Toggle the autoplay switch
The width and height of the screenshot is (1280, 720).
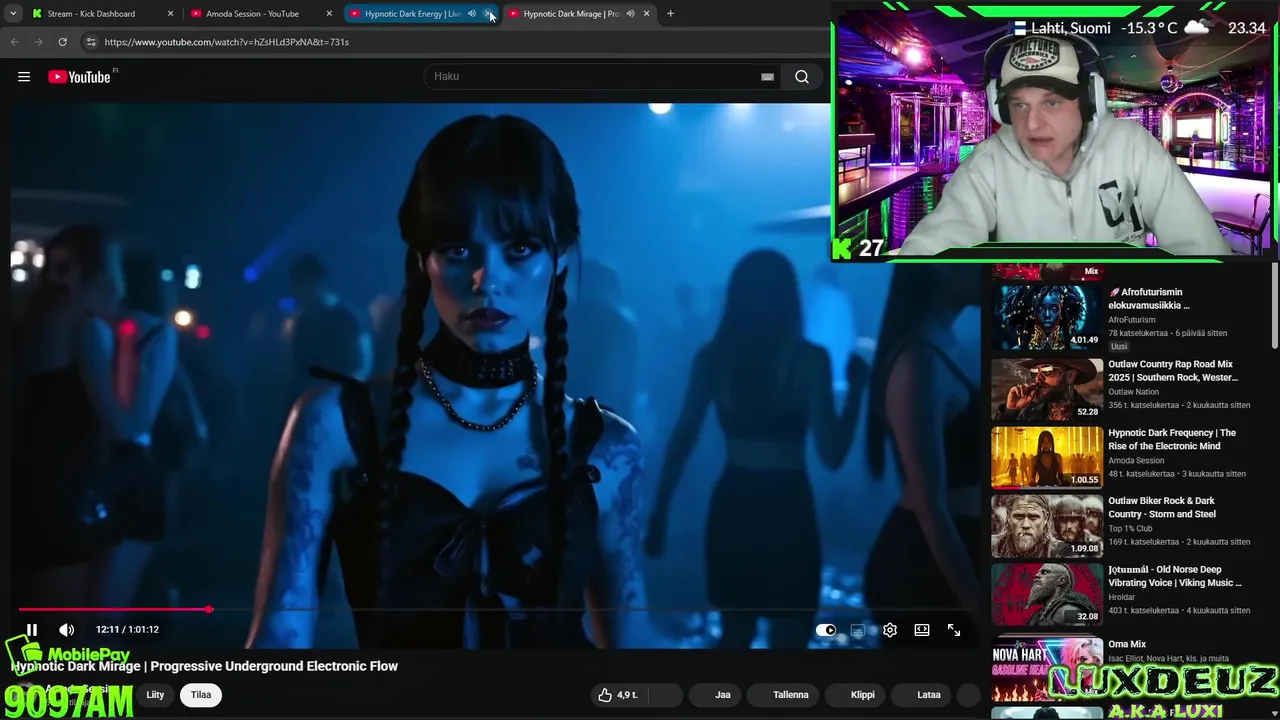click(826, 630)
